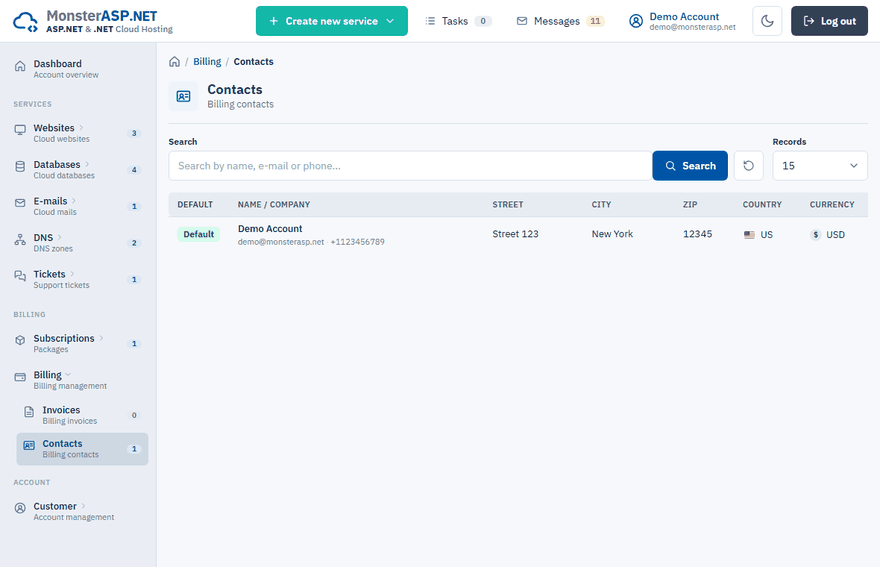
Task: Click the Demo Account user avatar icon
Action: point(636,21)
